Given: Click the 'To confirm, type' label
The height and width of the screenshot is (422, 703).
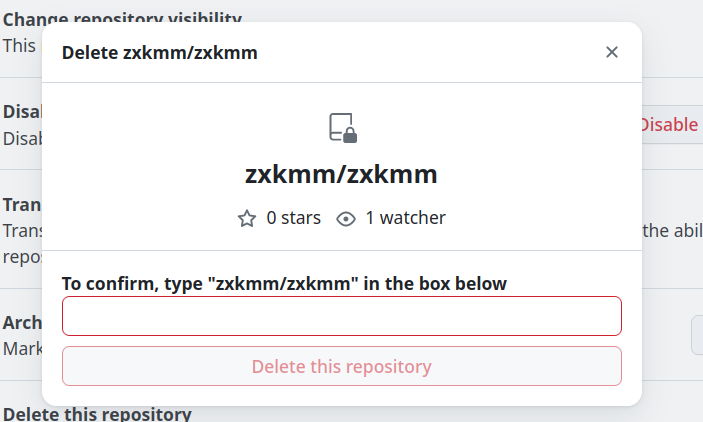Looking at the screenshot, I should pos(284,283).
